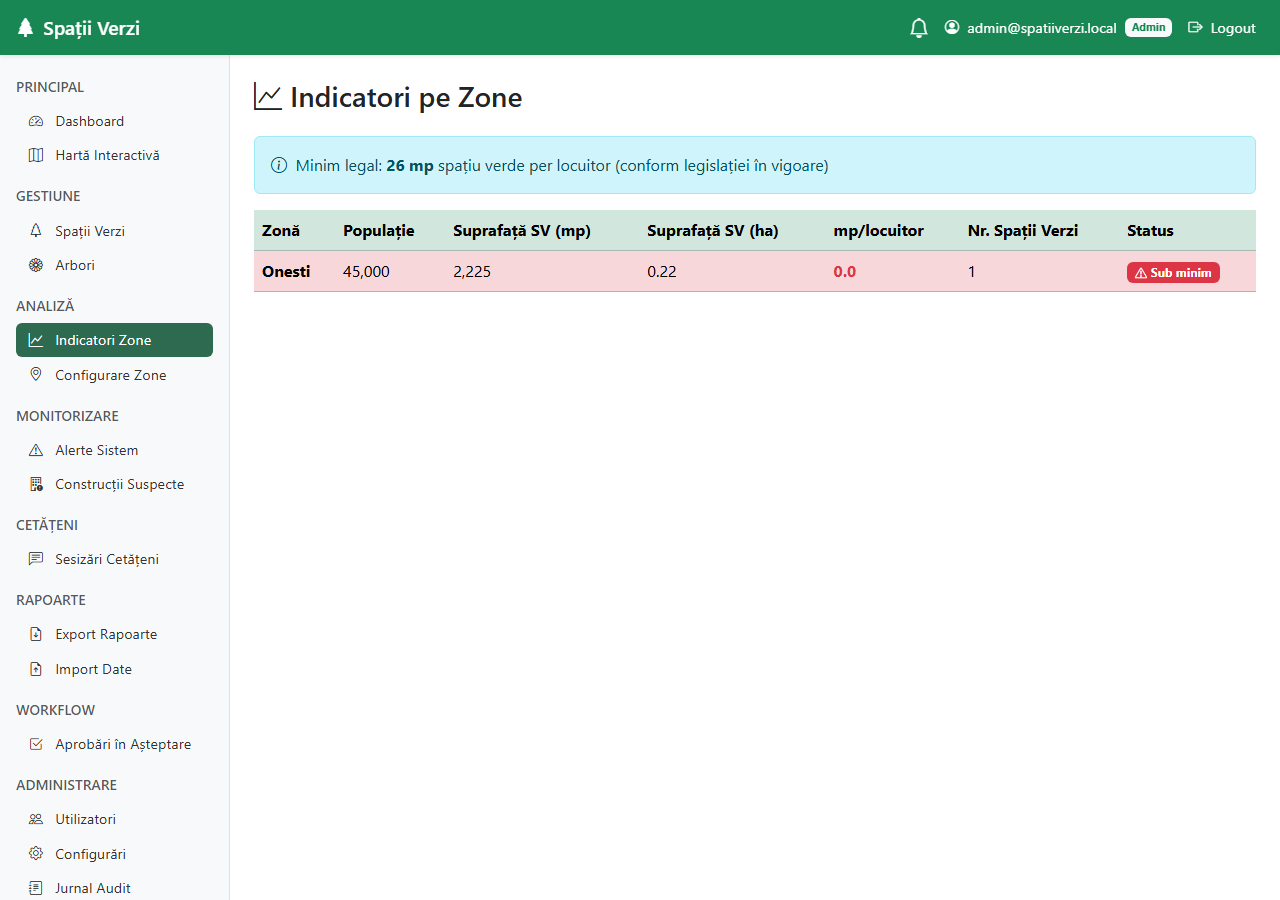Click the Logout link
The width and height of the screenshot is (1280, 900).
(x=1221, y=28)
